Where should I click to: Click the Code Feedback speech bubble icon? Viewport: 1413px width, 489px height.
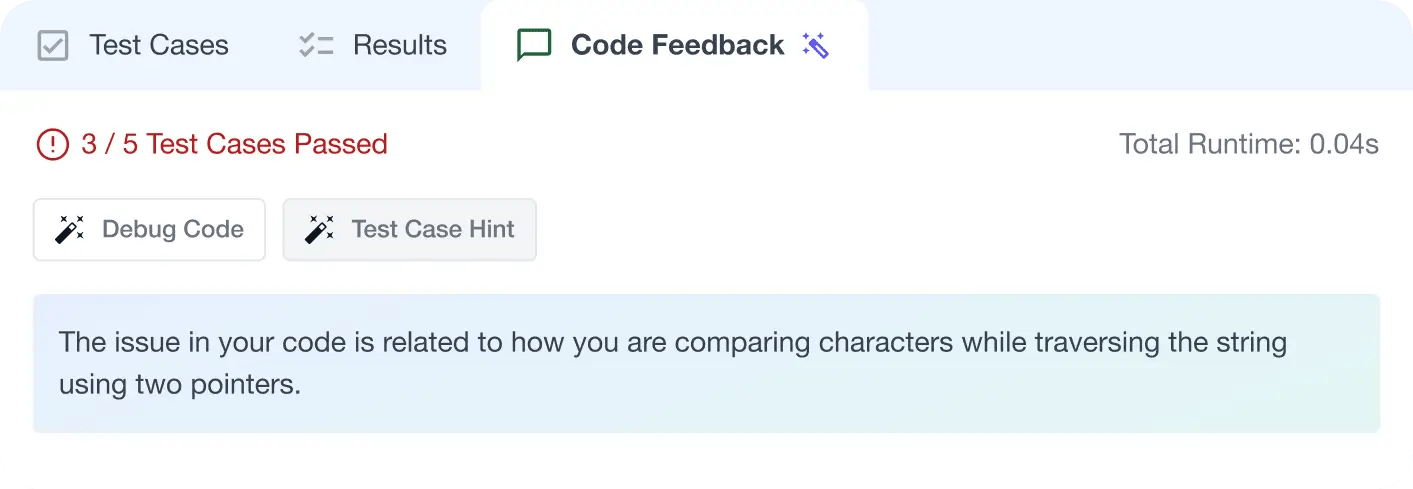point(534,45)
